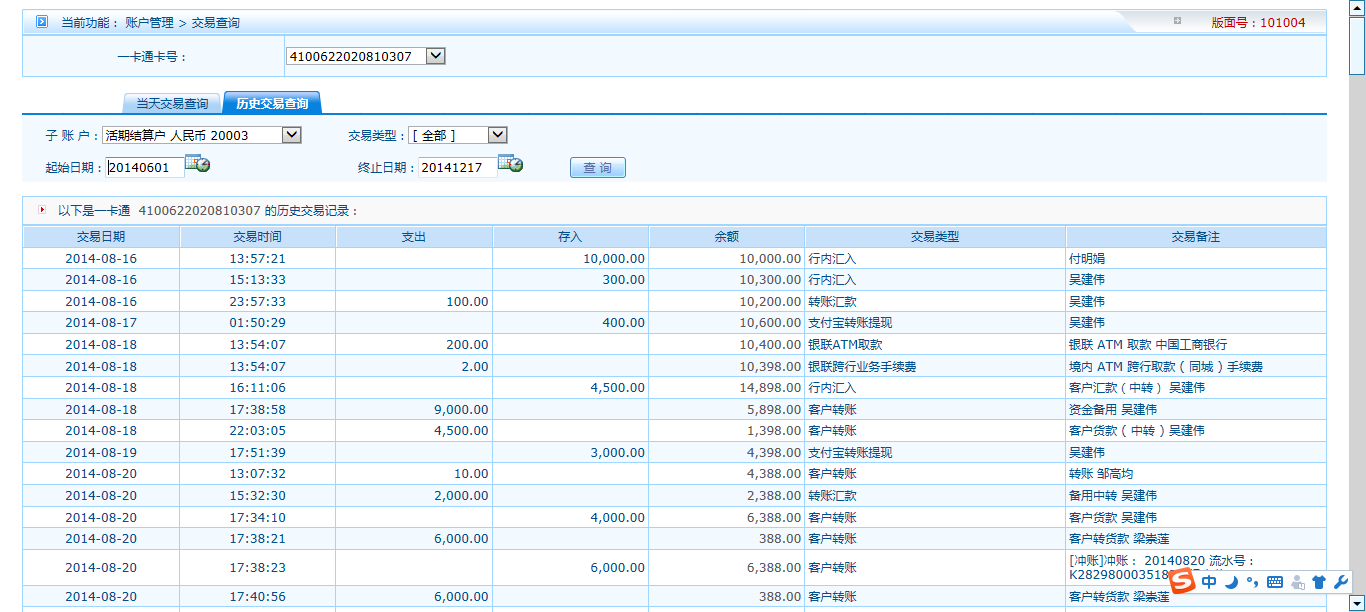Expand the 一卡通卡号 card number dropdown
The width and height of the screenshot is (1366, 612).
click(x=435, y=57)
